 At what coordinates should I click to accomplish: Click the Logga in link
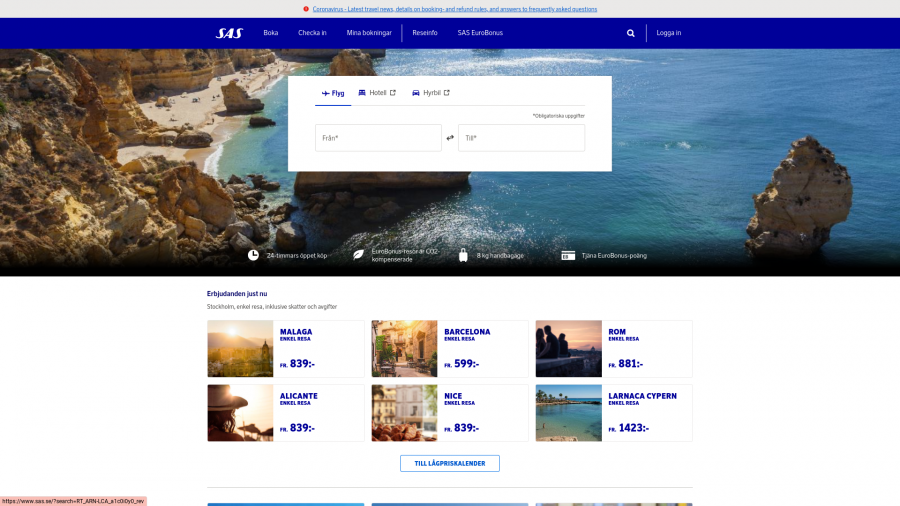(x=669, y=33)
